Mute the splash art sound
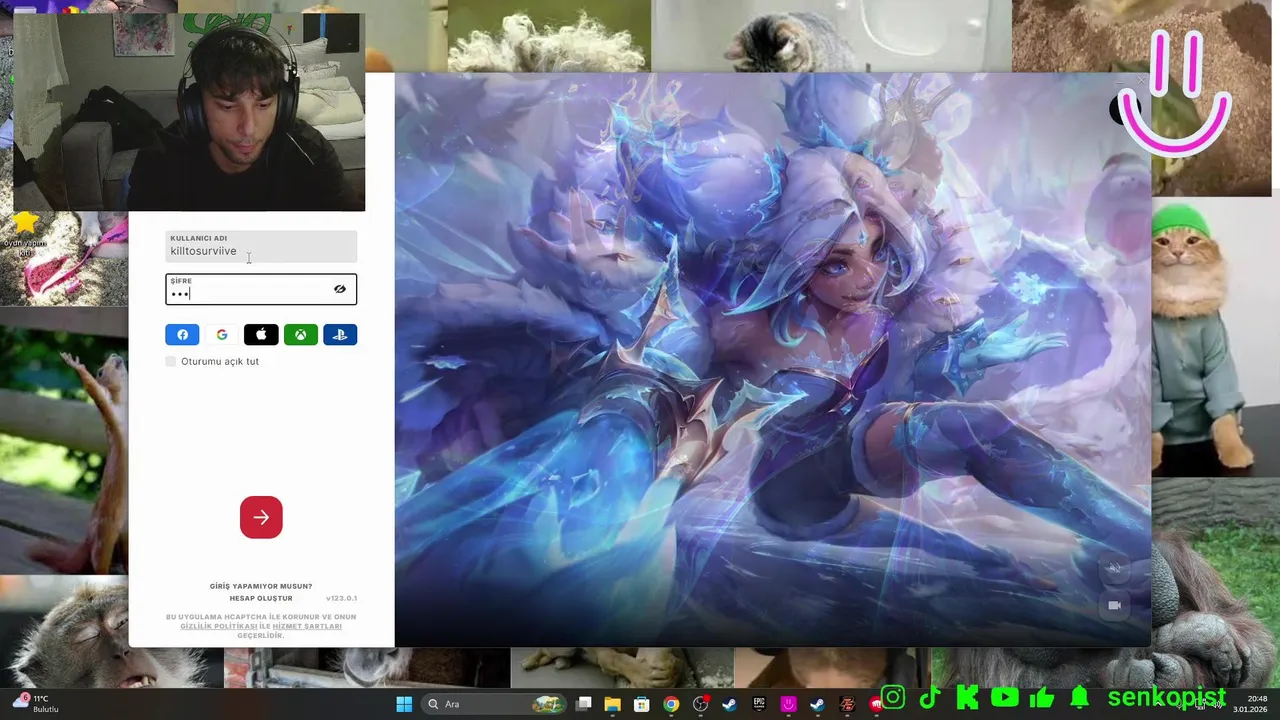Image resolution: width=1280 pixels, height=720 pixels. tap(1114, 568)
